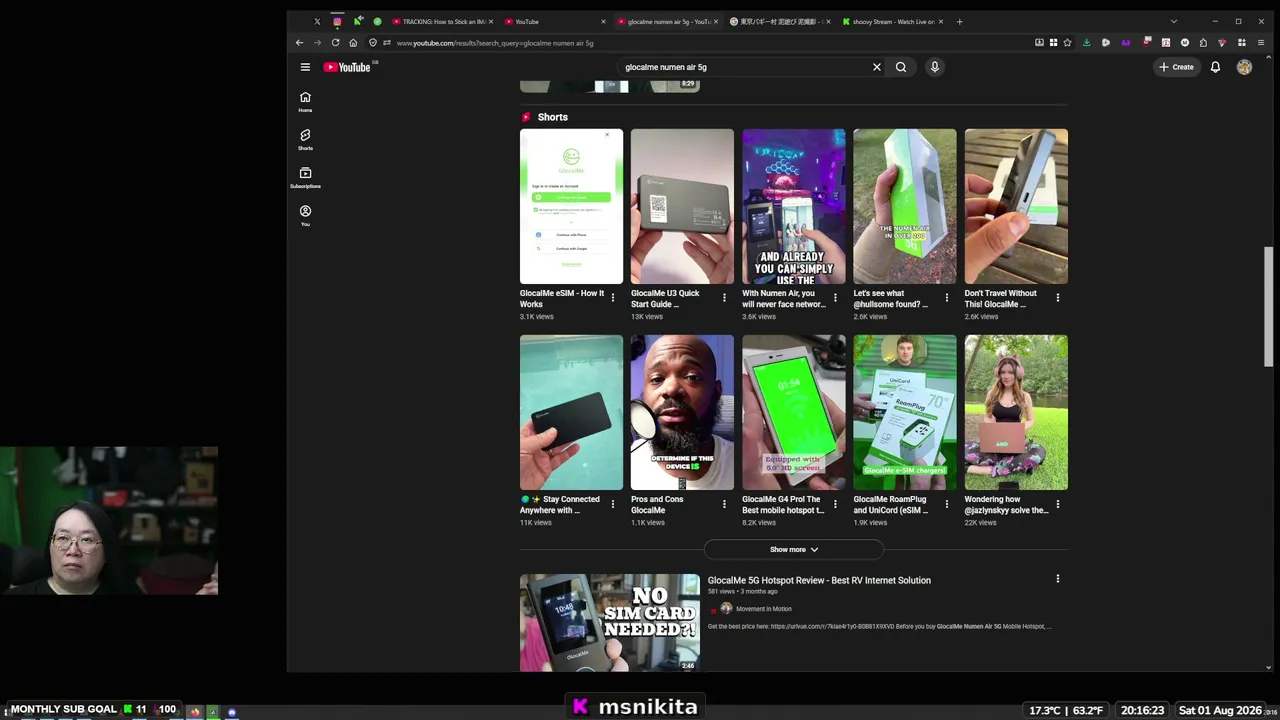This screenshot has width=1280, height=720.
Task: Click the magnifier search button
Action: tap(901, 67)
